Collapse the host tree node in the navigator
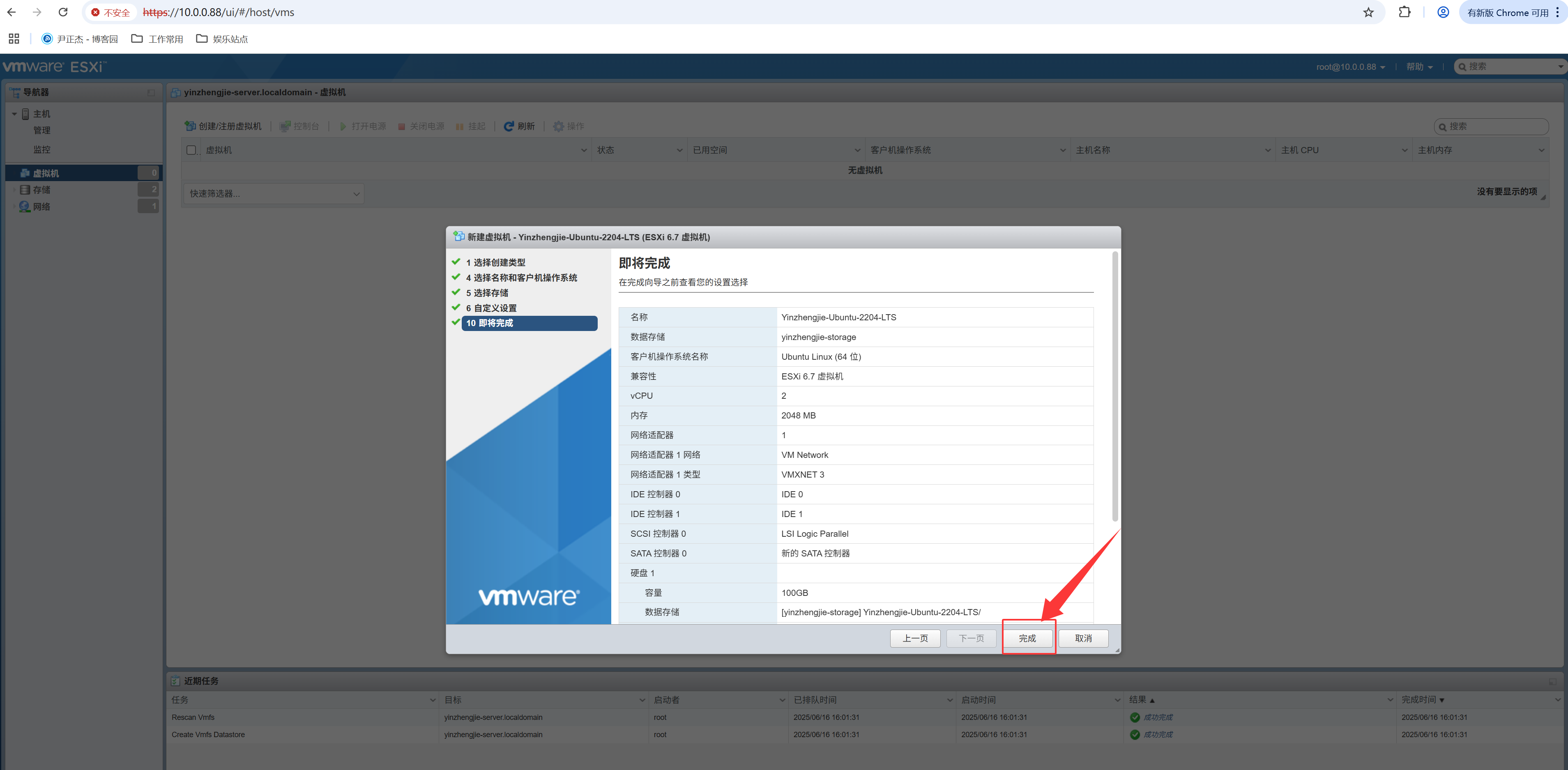1568x770 pixels. pyautogui.click(x=14, y=114)
